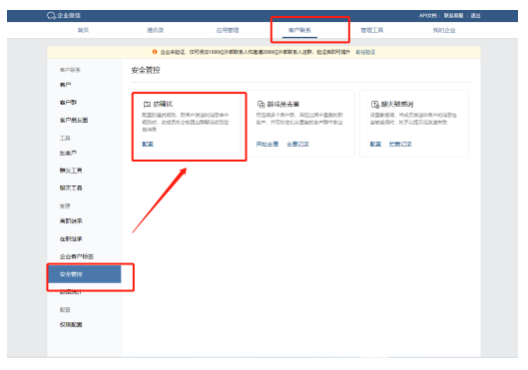
Task: Click the 聊天敏感词 card icon
Action: 375,104
